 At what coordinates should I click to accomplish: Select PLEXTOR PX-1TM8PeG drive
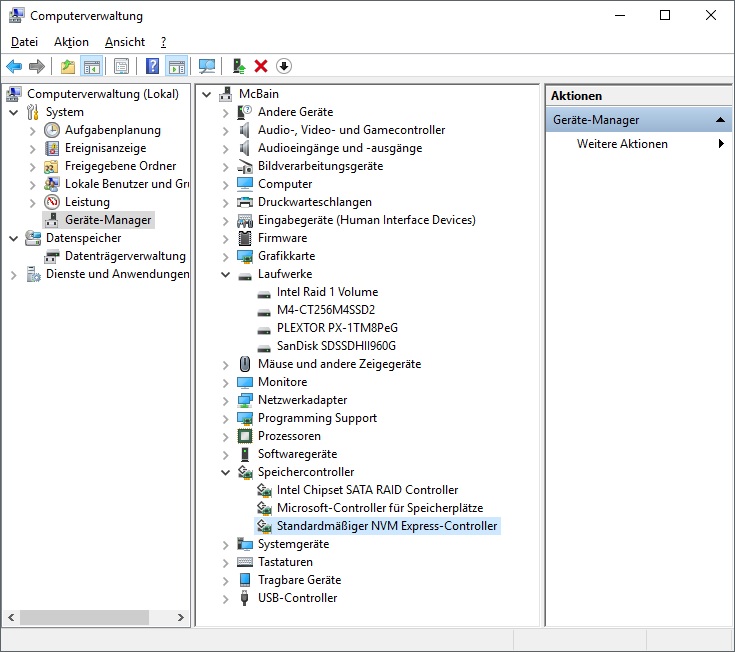coord(337,328)
